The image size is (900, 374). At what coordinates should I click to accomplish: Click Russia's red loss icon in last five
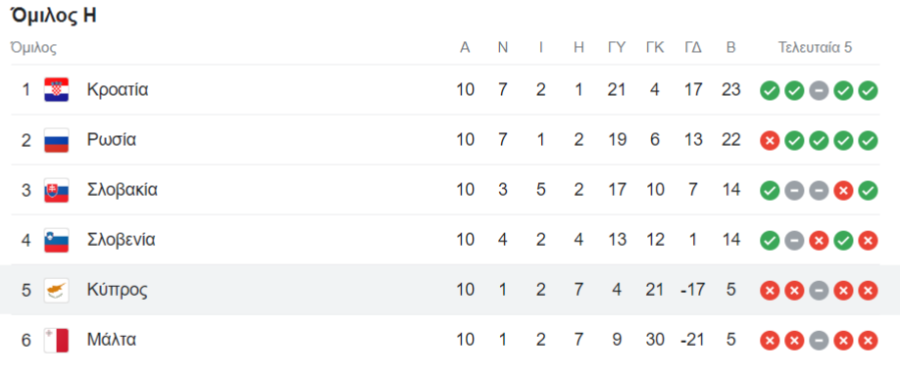(770, 141)
